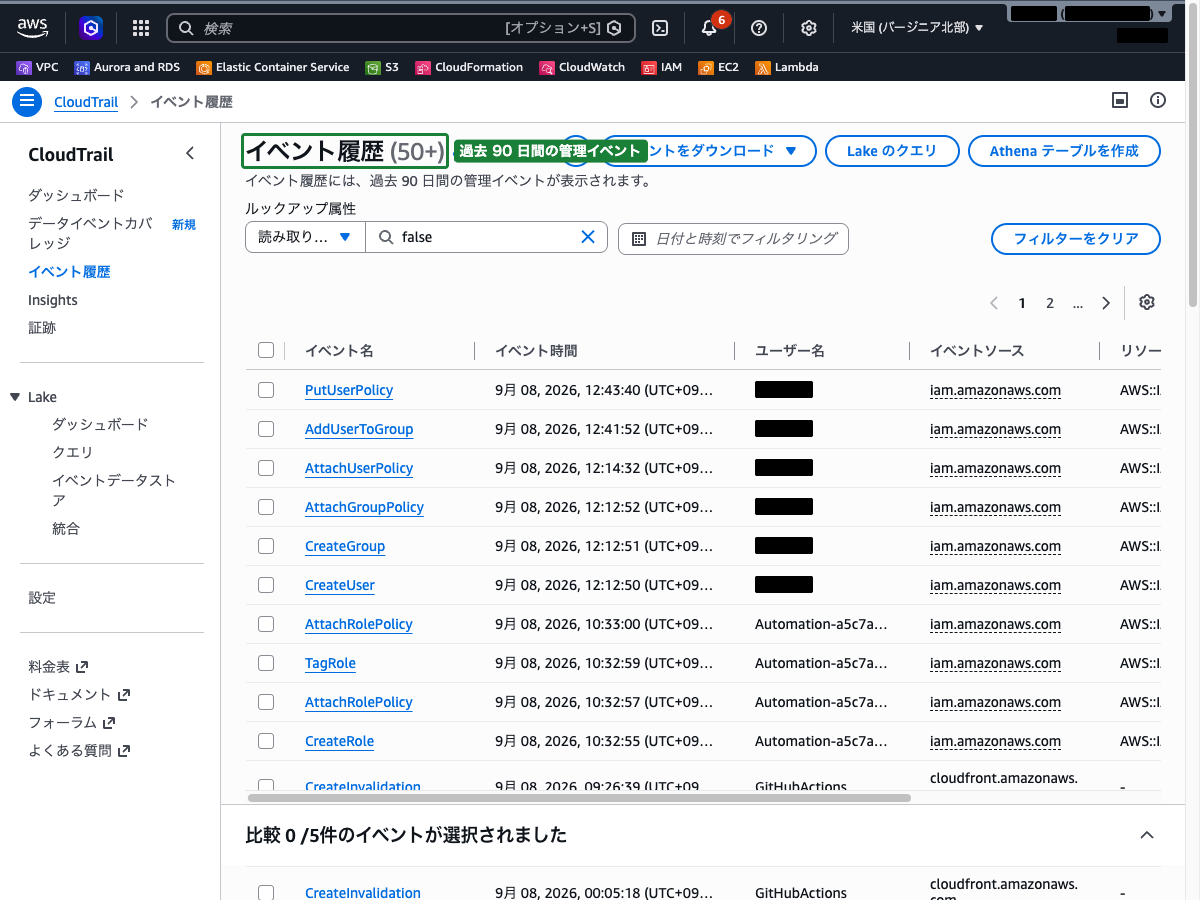
Task: Open the CloudFormation bookmark
Action: tap(469, 67)
